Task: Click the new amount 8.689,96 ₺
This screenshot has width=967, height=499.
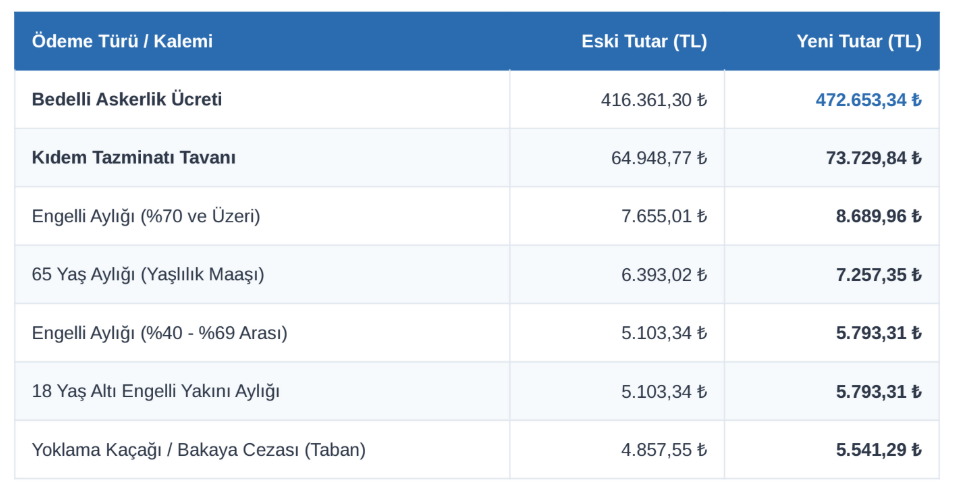Action: (879, 217)
